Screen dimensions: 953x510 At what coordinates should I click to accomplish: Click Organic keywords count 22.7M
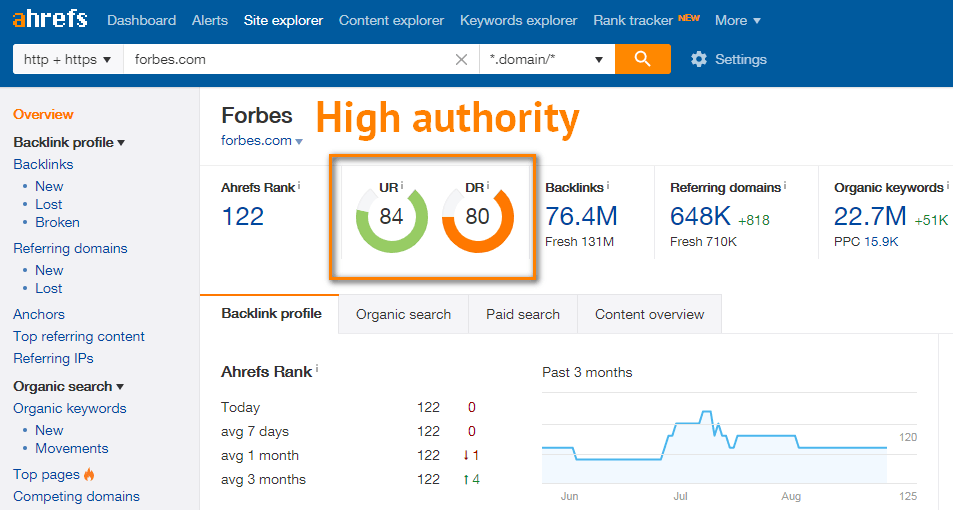870,216
